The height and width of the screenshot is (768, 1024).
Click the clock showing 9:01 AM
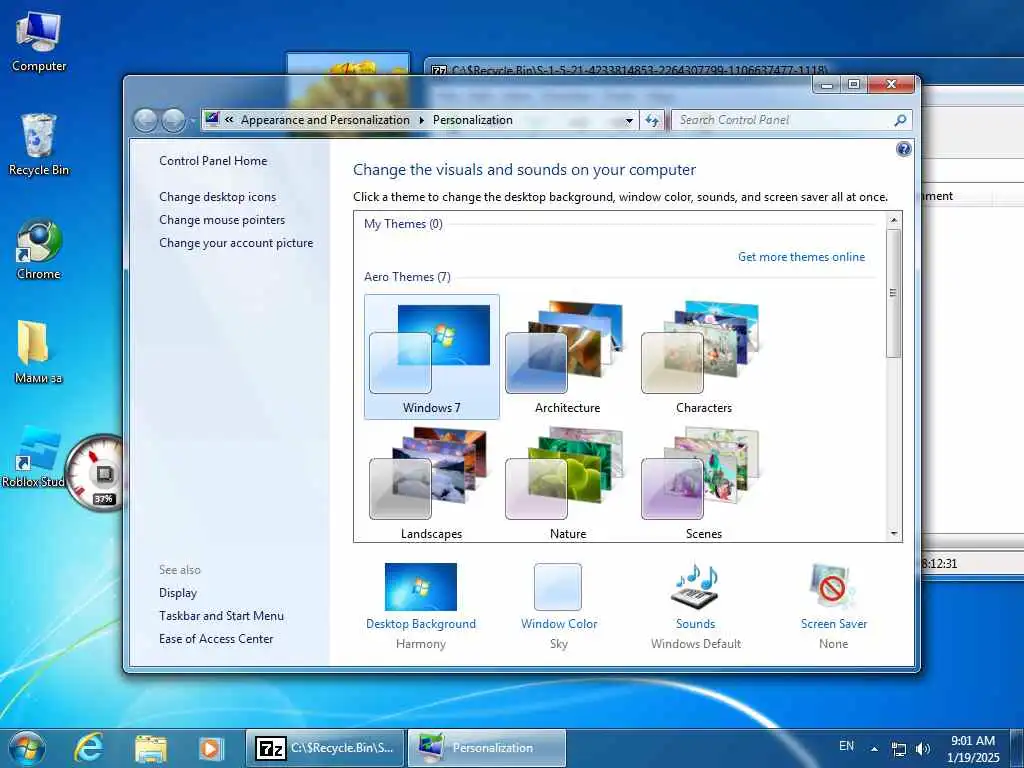[972, 749]
